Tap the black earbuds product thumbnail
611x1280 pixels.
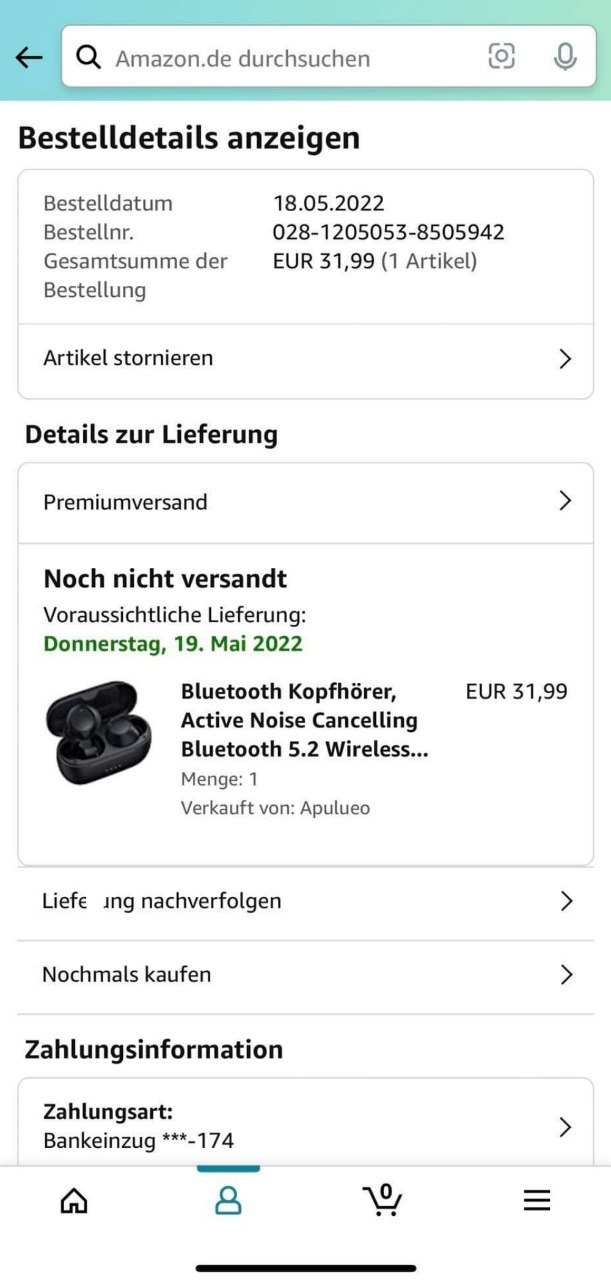[x=98, y=732]
